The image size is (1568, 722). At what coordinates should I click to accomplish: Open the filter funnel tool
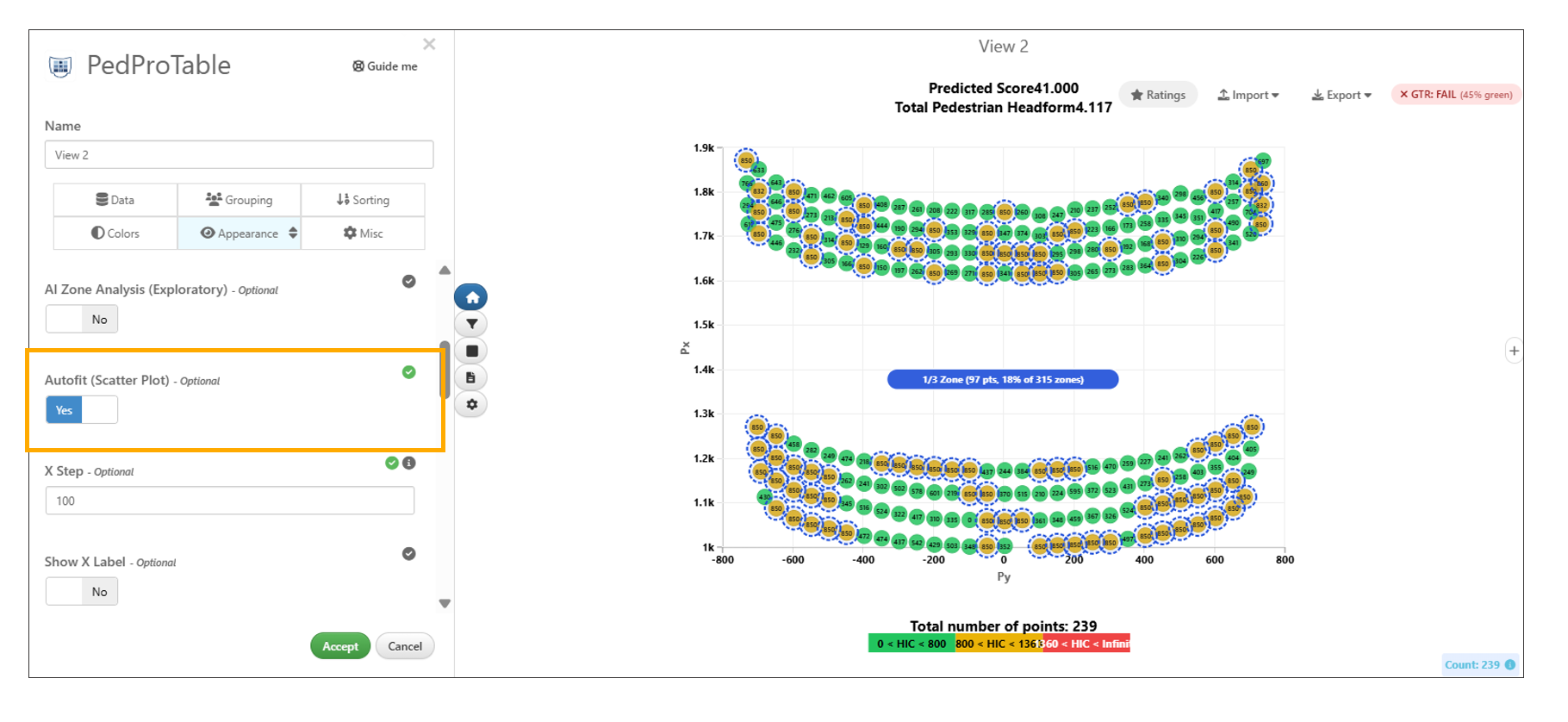coord(471,324)
